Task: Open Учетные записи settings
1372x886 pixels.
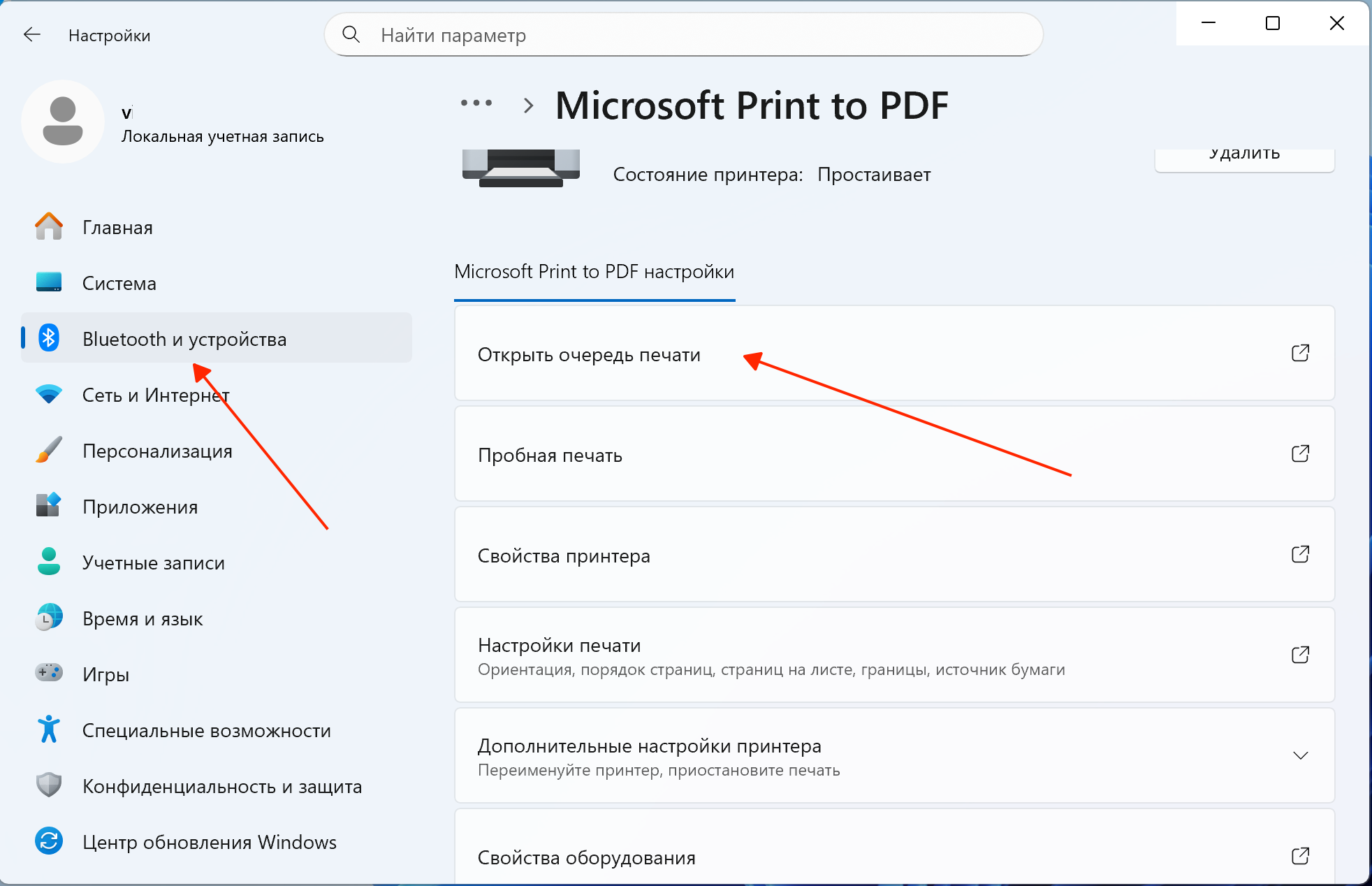Action: pos(217,562)
